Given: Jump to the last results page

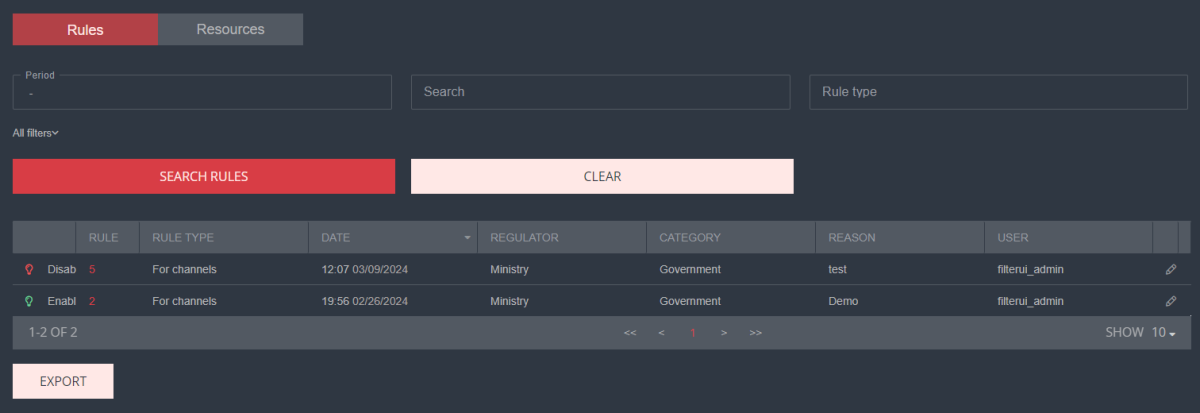Looking at the screenshot, I should coord(756,333).
